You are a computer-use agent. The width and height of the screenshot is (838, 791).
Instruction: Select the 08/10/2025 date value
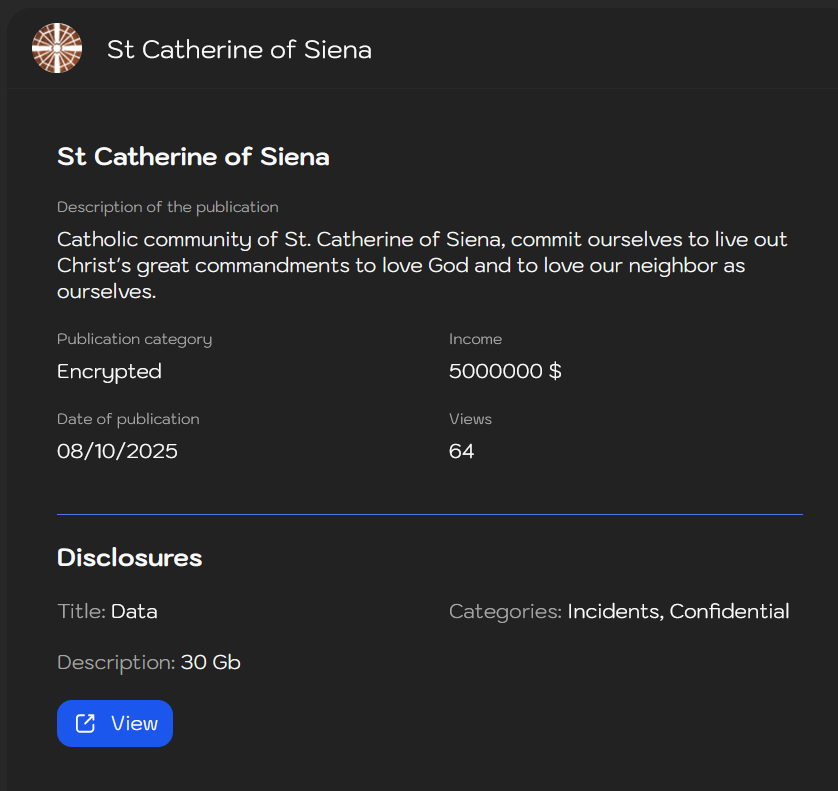coord(117,451)
